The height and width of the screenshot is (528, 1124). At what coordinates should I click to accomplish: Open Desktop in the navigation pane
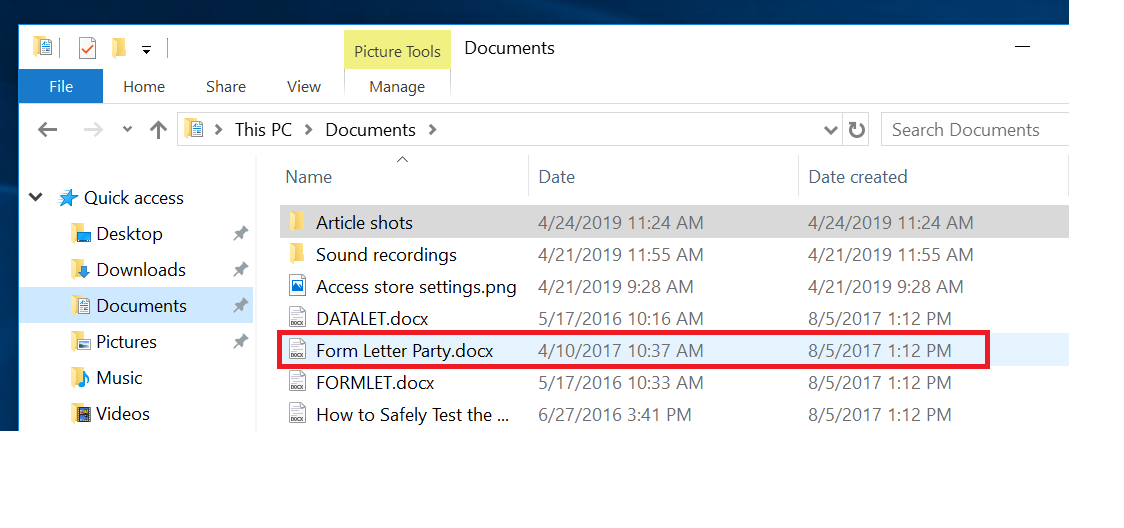129,234
